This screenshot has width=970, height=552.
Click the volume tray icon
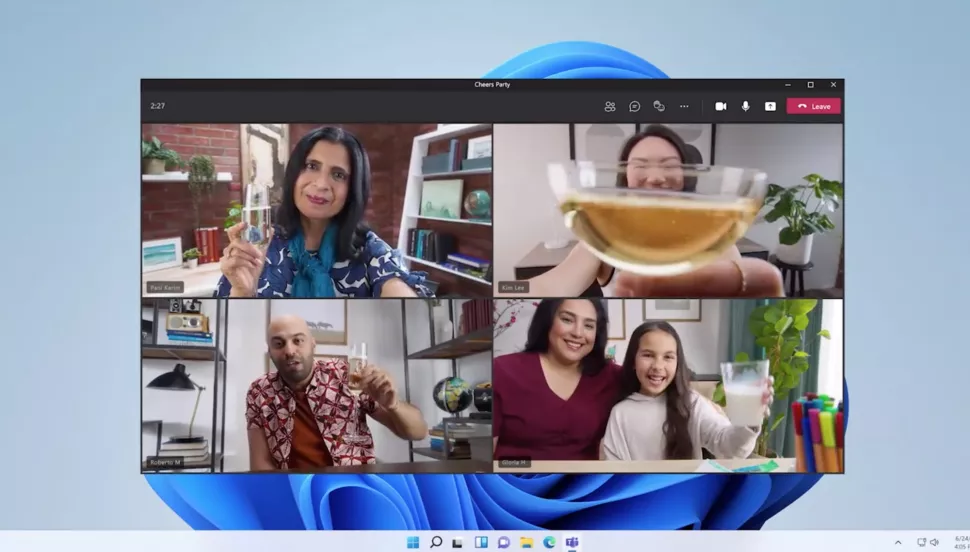[934, 542]
